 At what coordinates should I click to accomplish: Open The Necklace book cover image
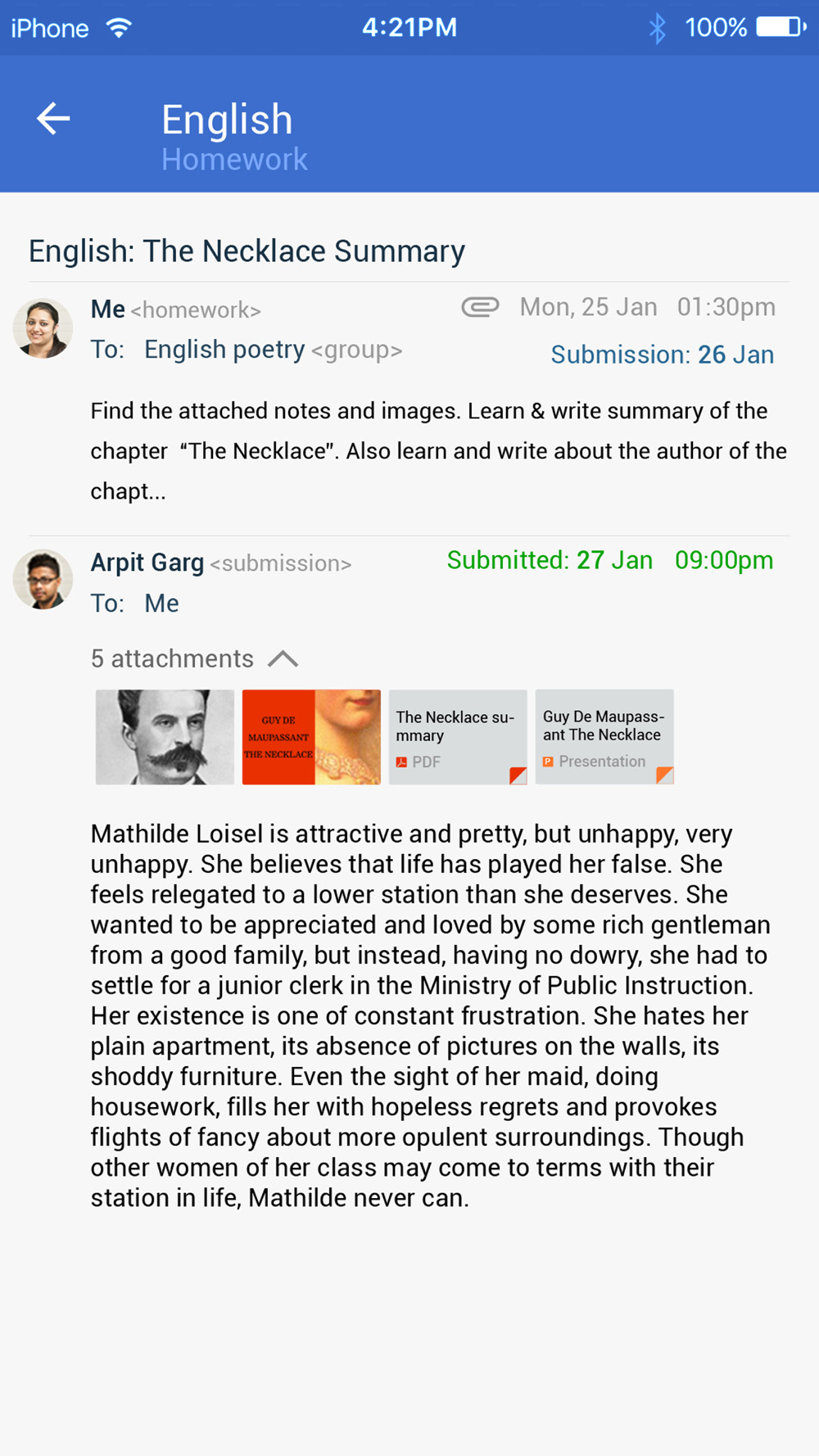coord(311,737)
